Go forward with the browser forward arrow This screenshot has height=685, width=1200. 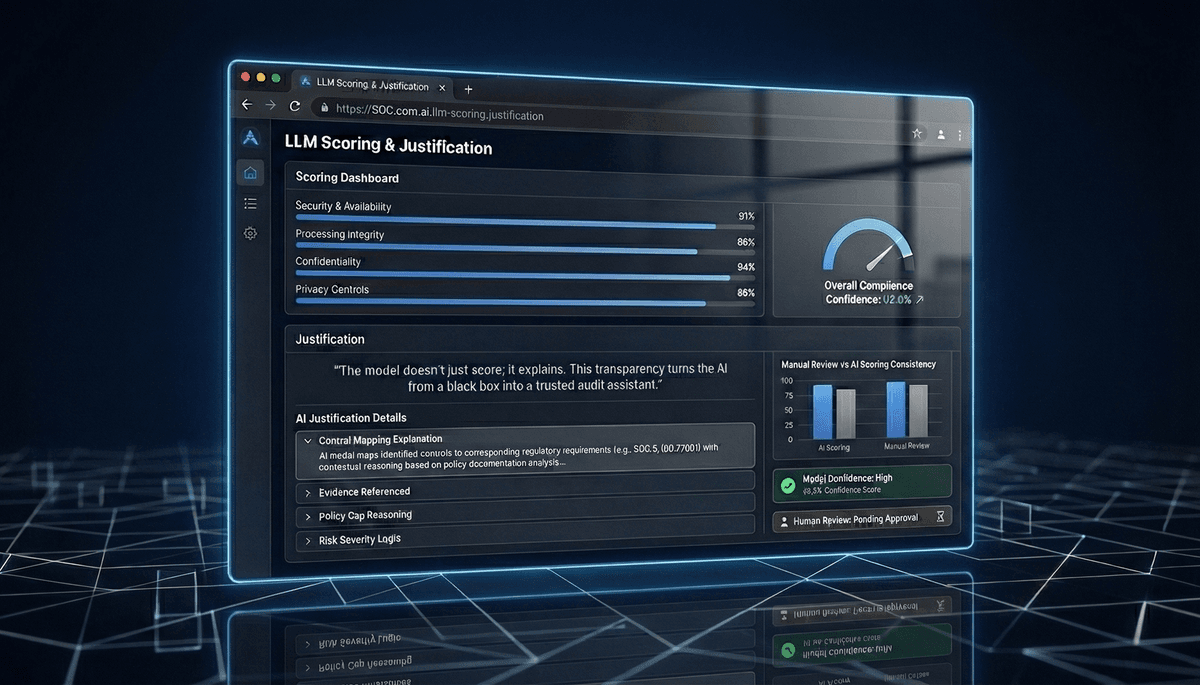[x=270, y=105]
